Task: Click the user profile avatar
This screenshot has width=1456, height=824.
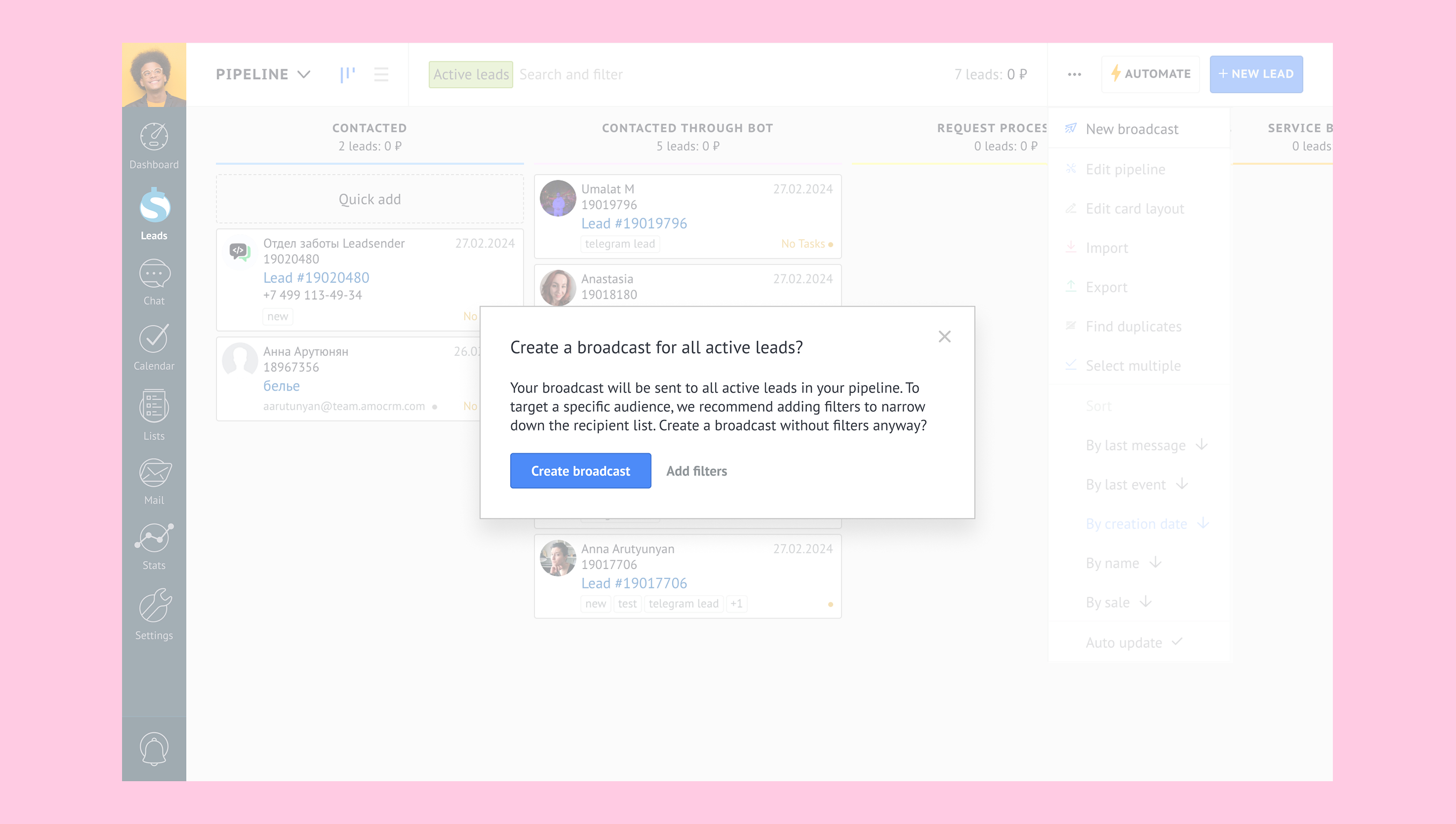Action: point(154,75)
